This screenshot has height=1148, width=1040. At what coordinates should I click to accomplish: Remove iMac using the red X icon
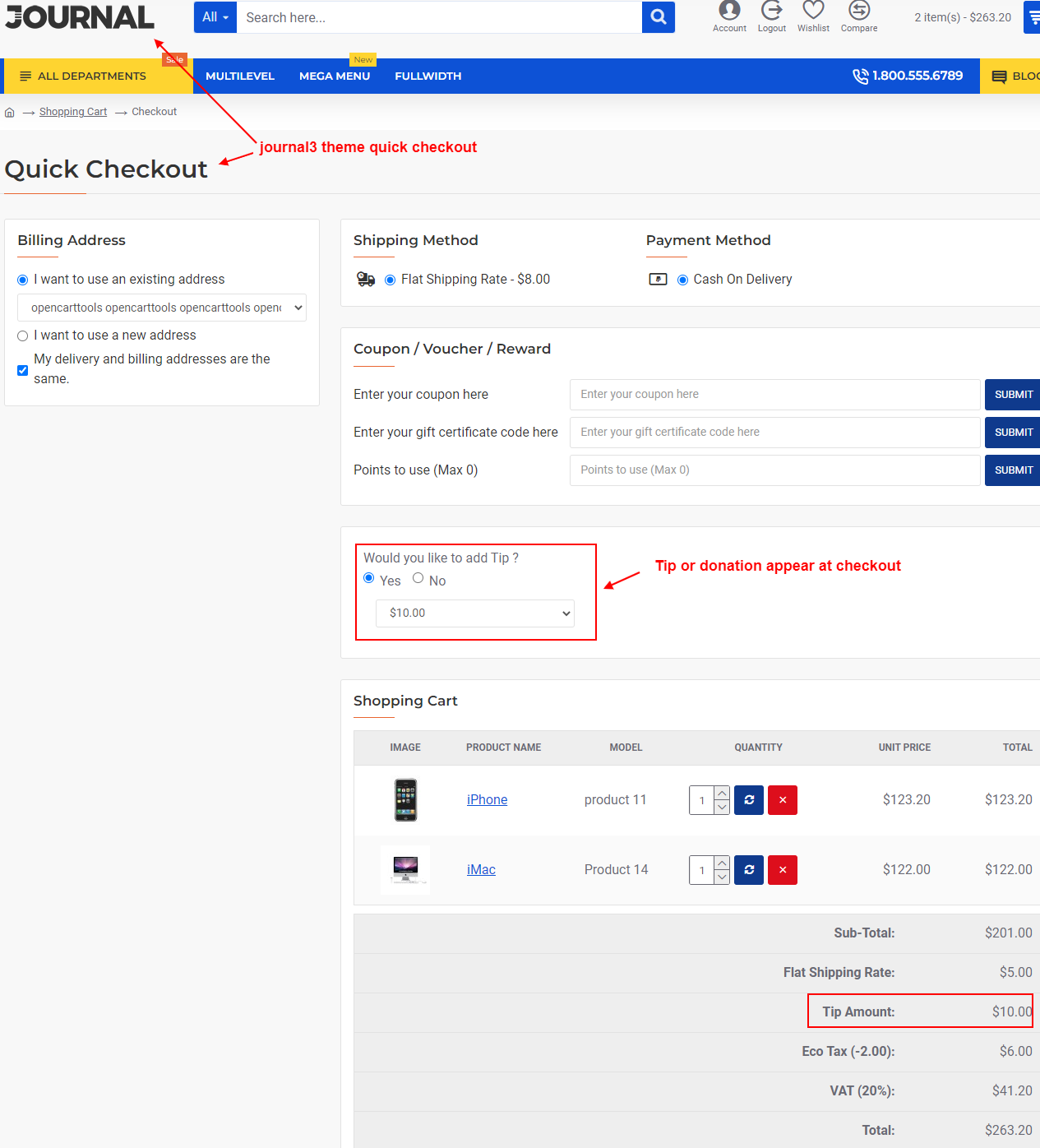tap(782, 869)
